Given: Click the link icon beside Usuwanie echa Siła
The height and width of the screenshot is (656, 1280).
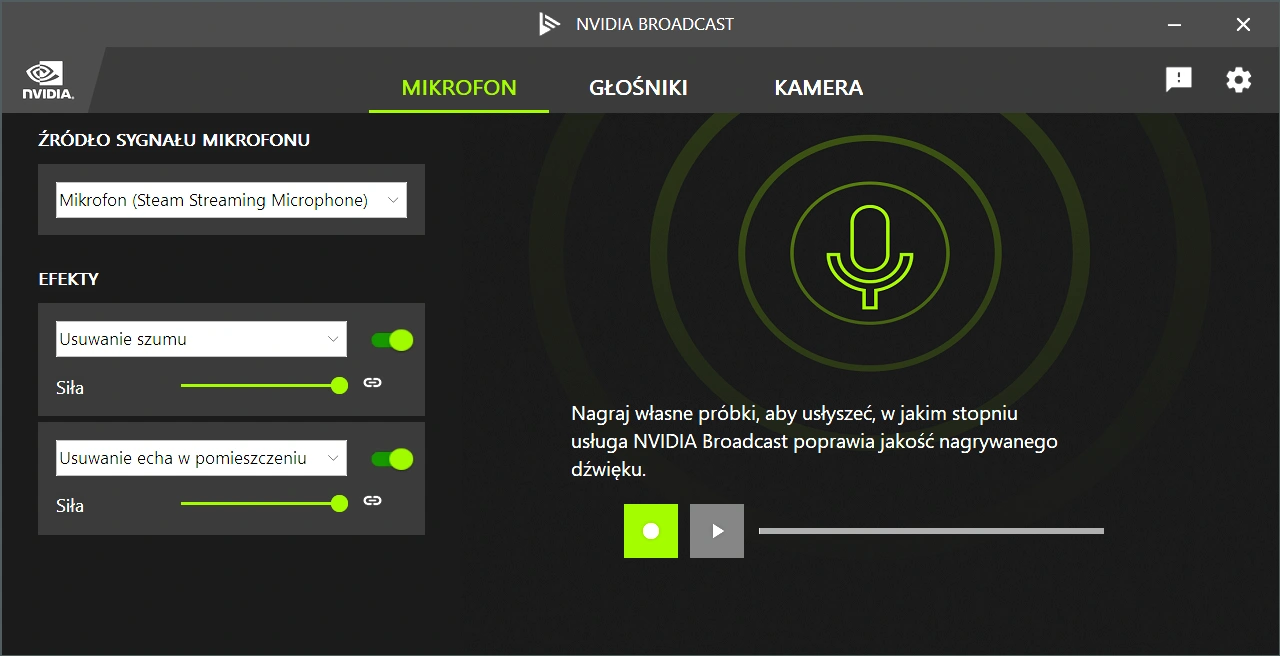Looking at the screenshot, I should point(372,501).
